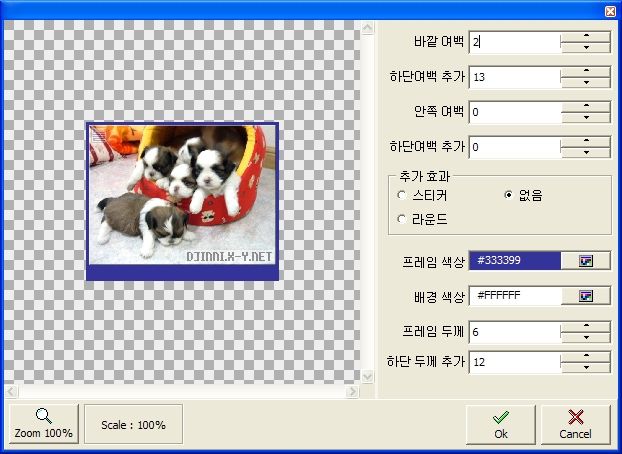
Task: Click the 하단 두께 추가 input field
Action: click(515, 362)
